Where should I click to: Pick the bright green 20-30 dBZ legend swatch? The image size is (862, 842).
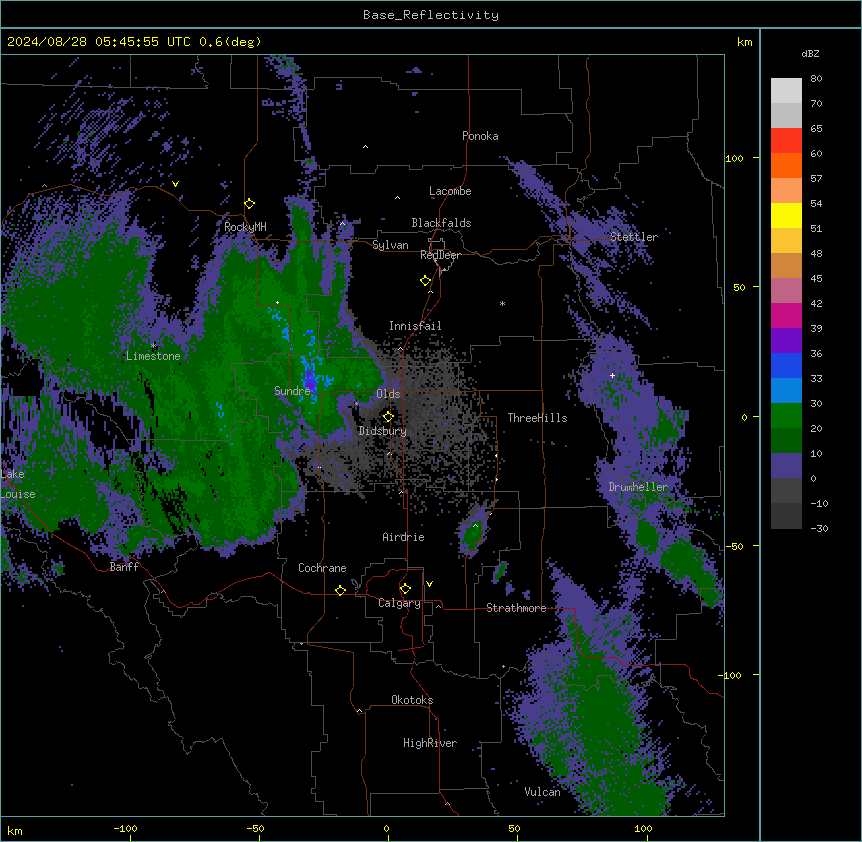(786, 416)
